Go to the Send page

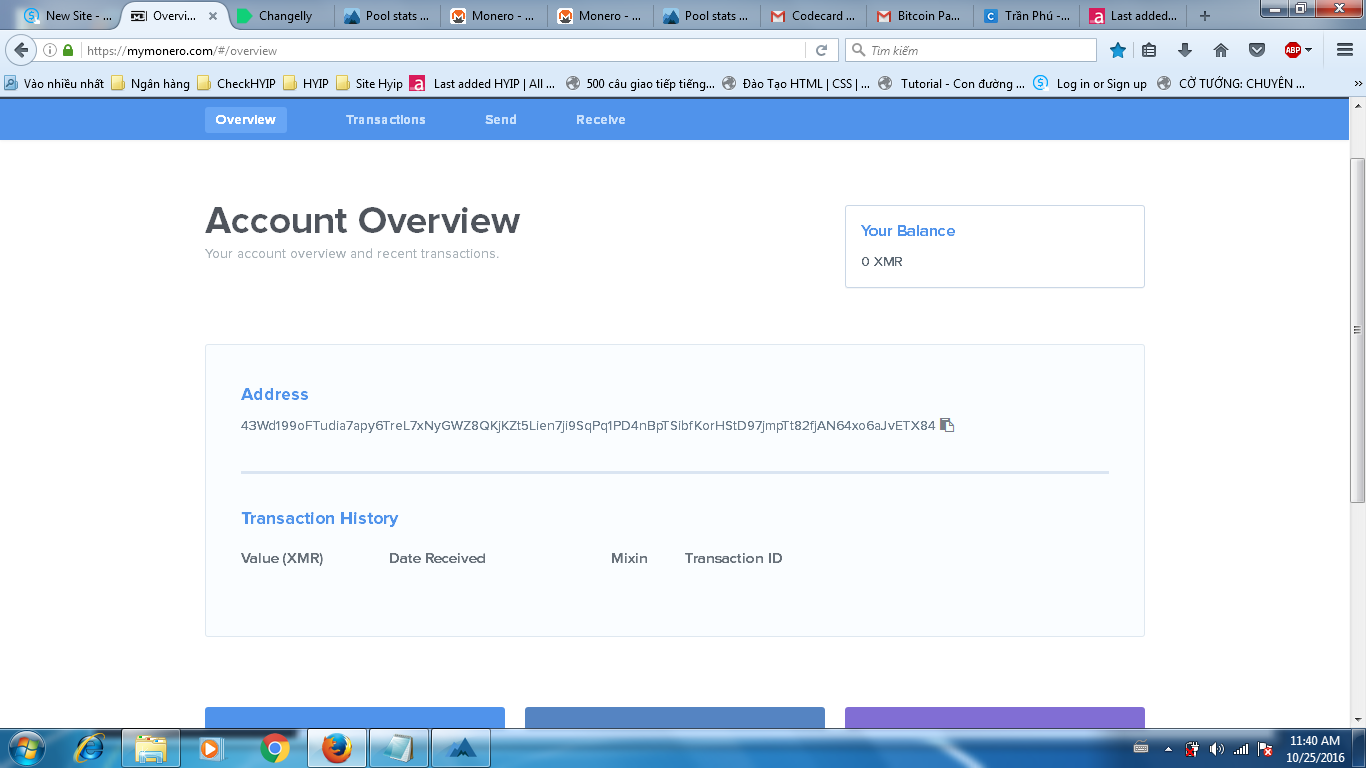pyautogui.click(x=501, y=120)
